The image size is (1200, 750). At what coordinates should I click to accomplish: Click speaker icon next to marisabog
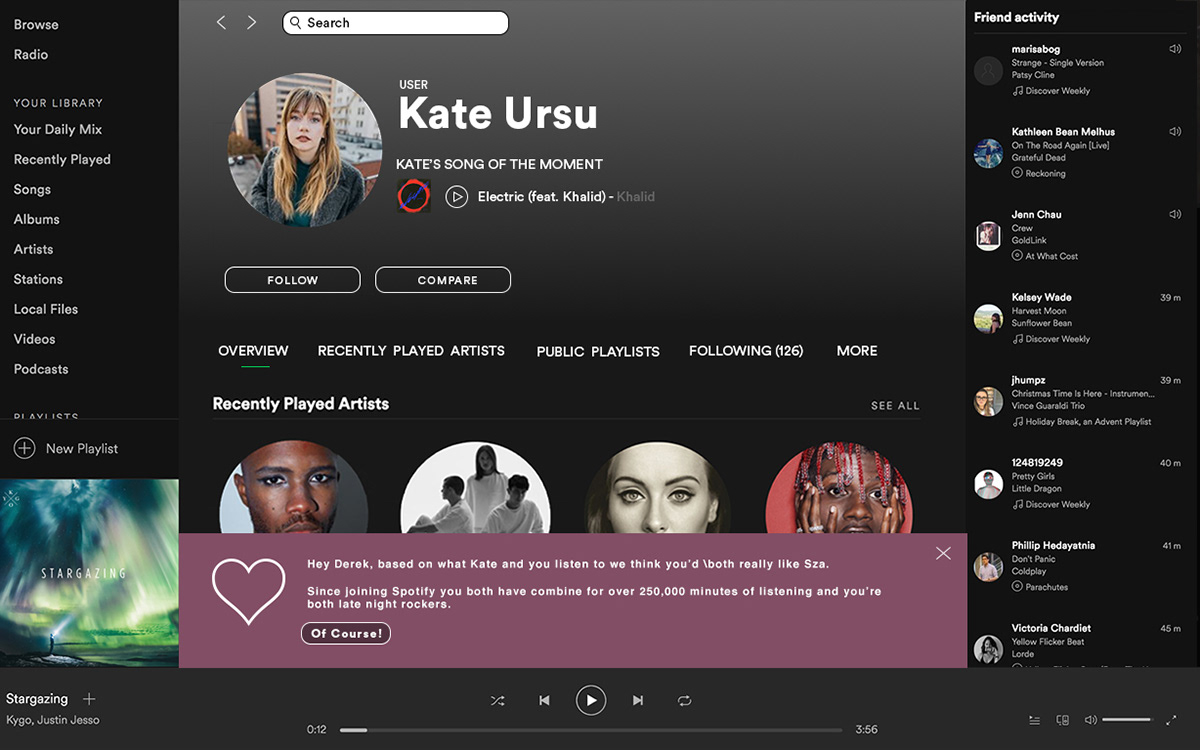pos(1175,48)
